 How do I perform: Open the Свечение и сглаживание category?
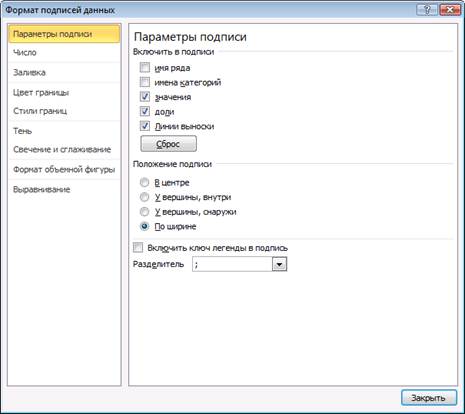tap(64, 149)
